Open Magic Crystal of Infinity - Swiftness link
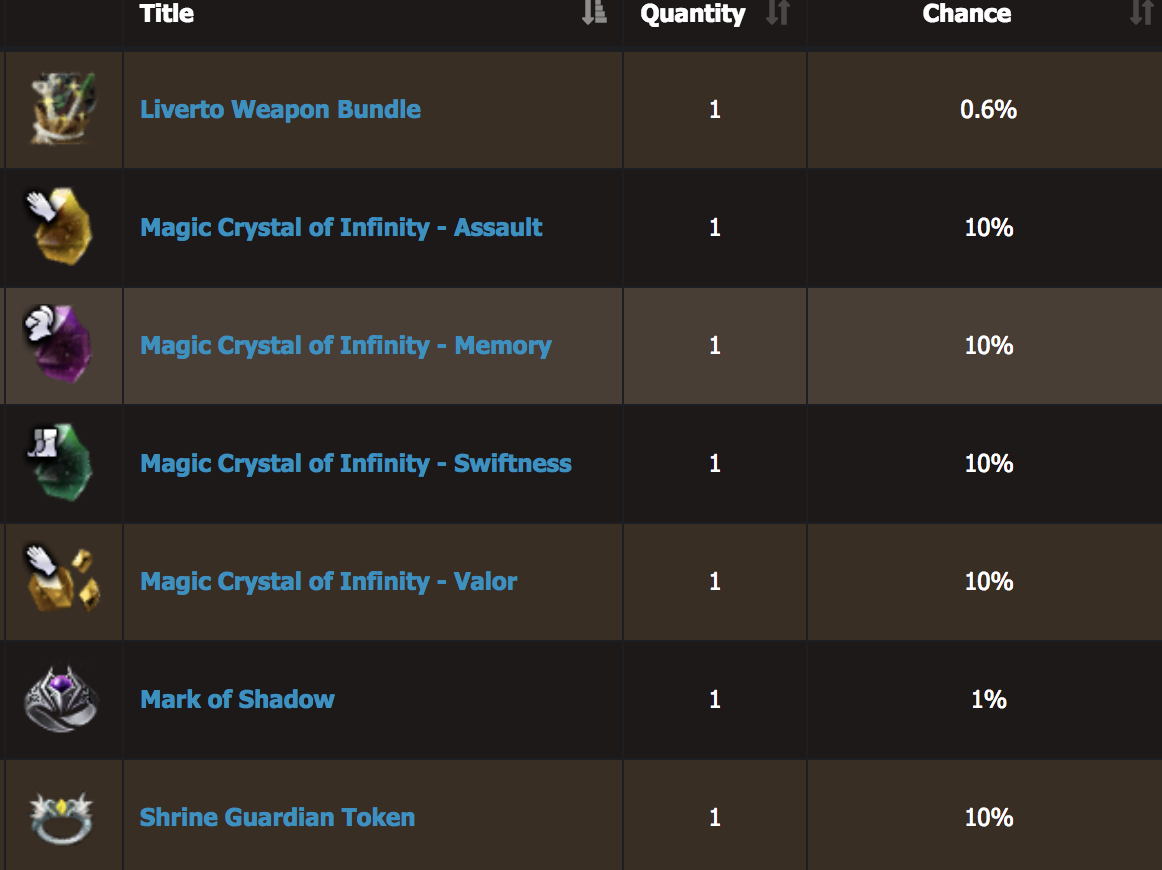 (x=356, y=463)
